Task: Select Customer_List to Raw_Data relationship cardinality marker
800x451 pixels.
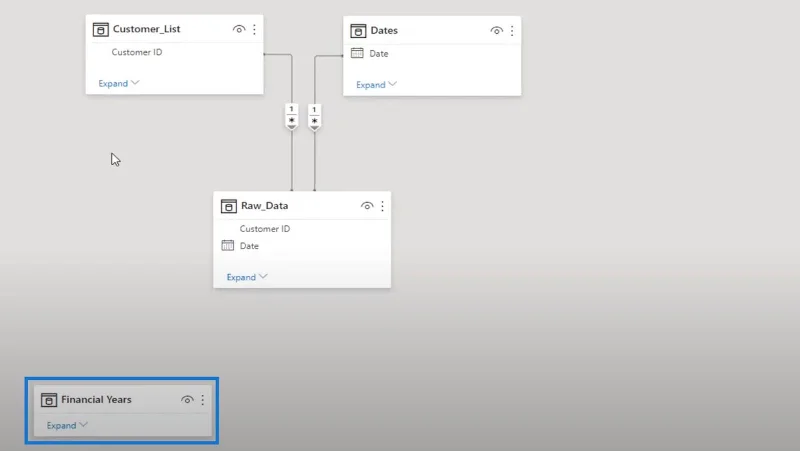Action: click(x=291, y=116)
